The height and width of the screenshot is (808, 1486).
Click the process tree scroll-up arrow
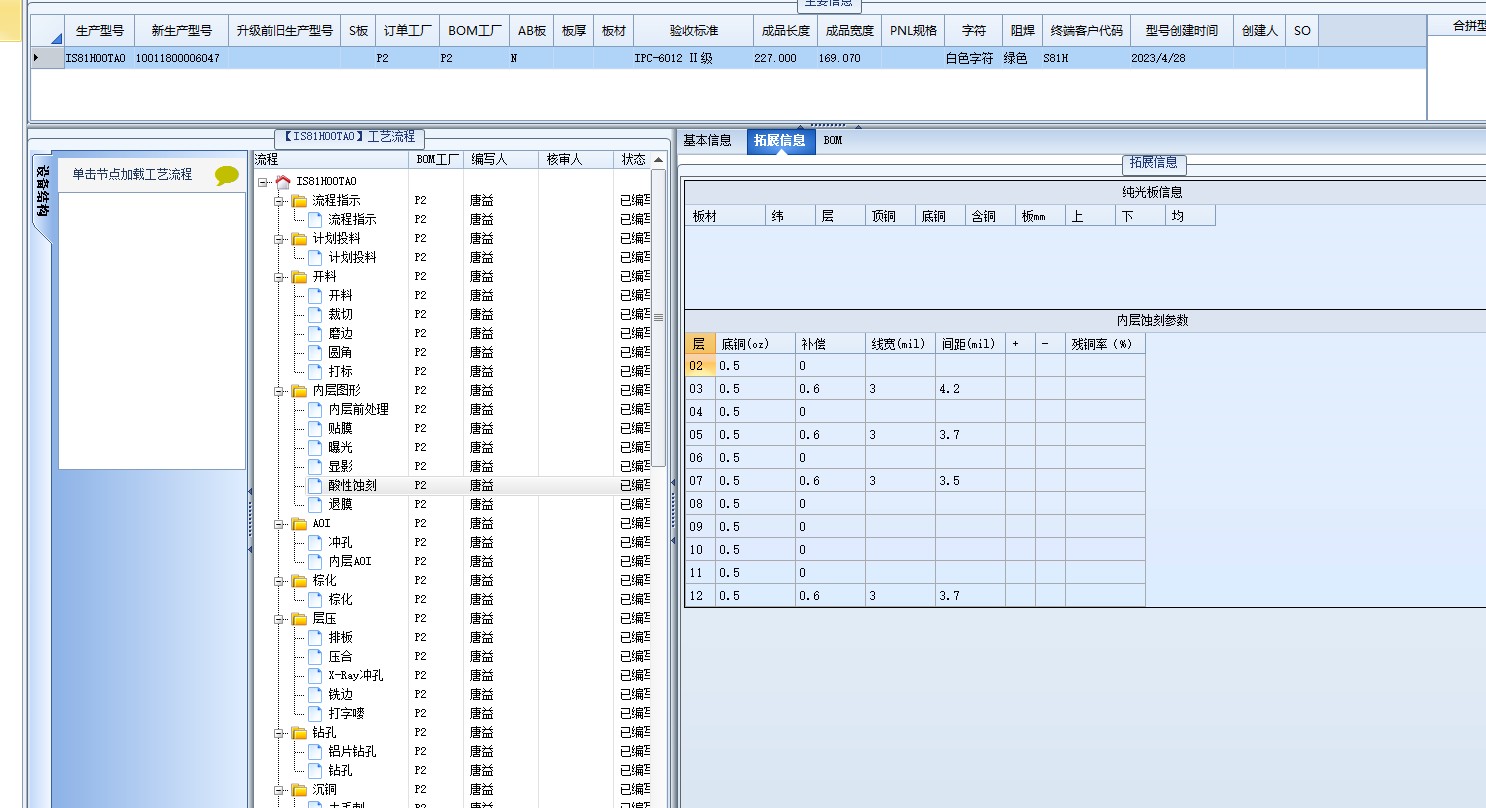pyautogui.click(x=658, y=160)
